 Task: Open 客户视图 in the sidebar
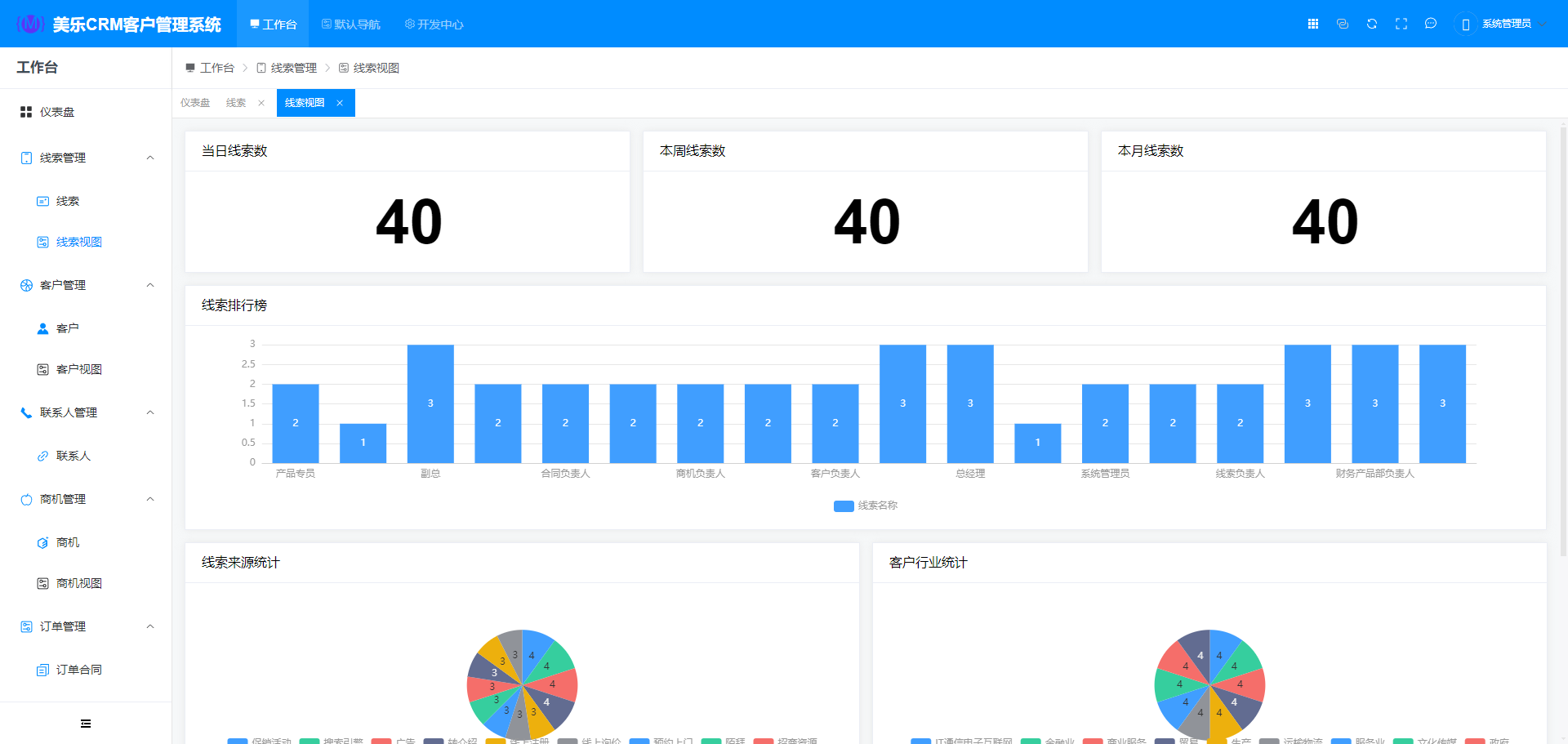point(78,369)
